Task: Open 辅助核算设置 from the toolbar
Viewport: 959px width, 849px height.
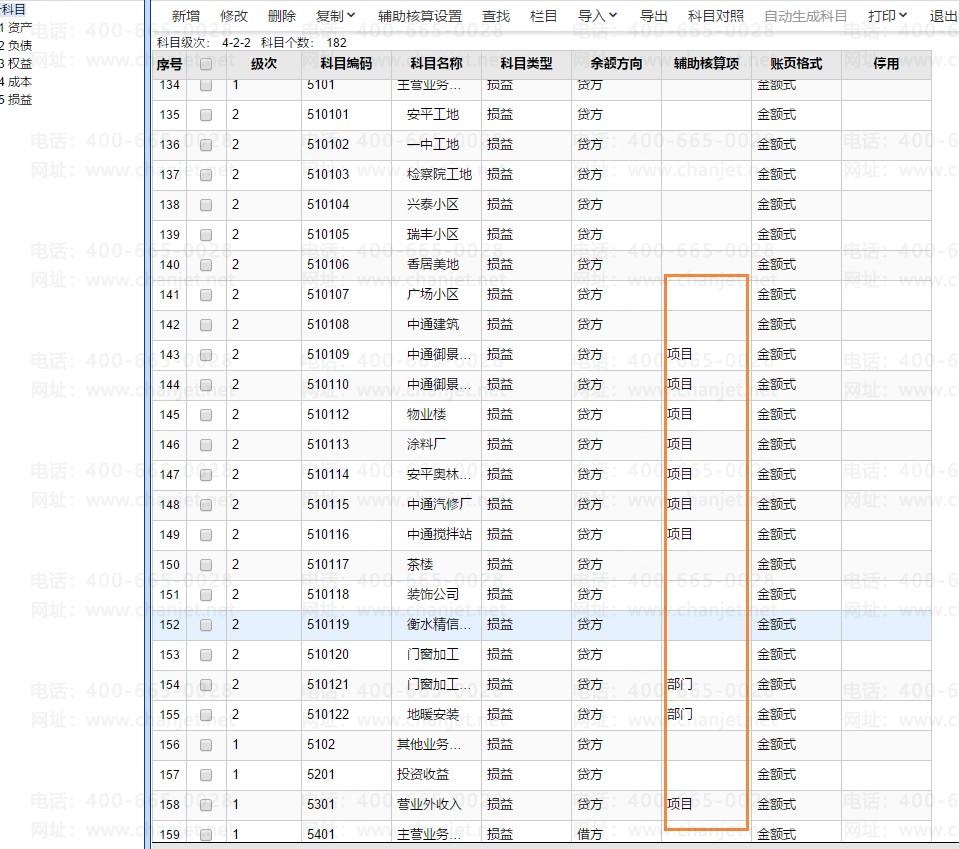Action: tap(420, 16)
